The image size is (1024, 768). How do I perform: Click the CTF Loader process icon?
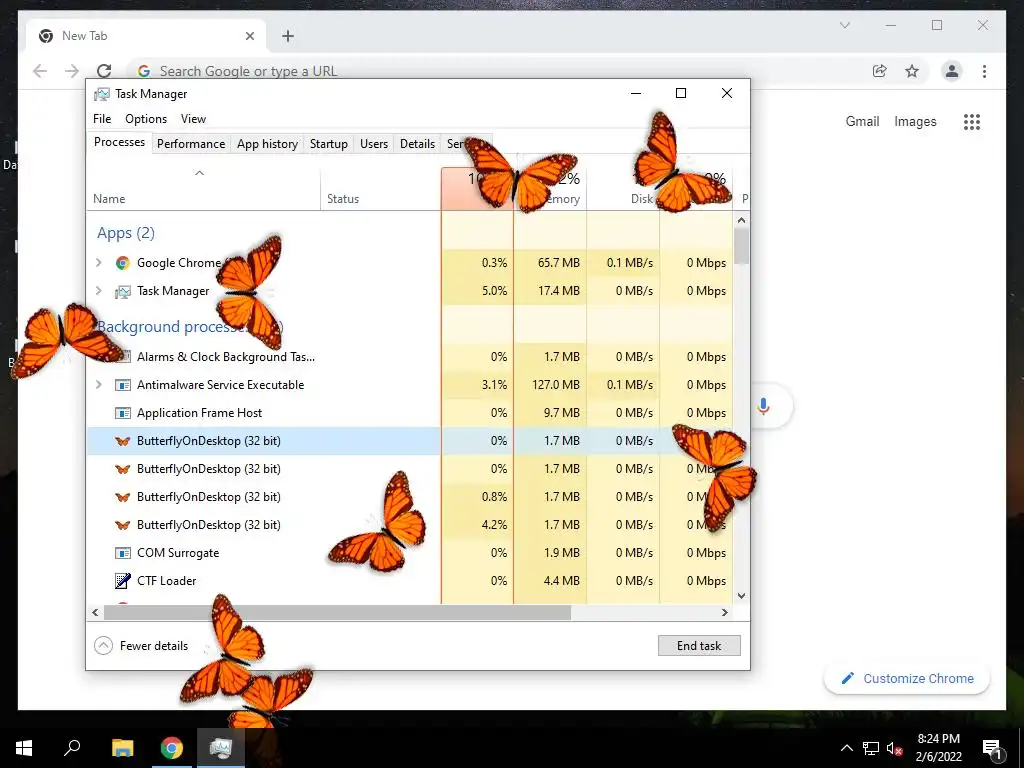(122, 581)
